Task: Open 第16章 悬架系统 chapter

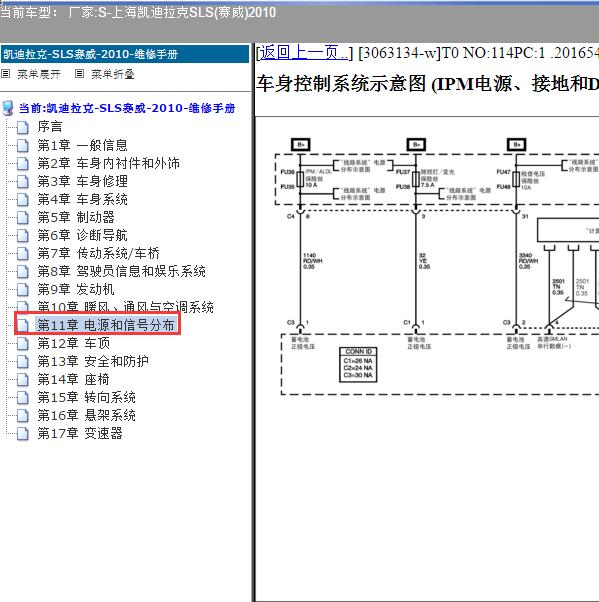Action: coord(86,416)
